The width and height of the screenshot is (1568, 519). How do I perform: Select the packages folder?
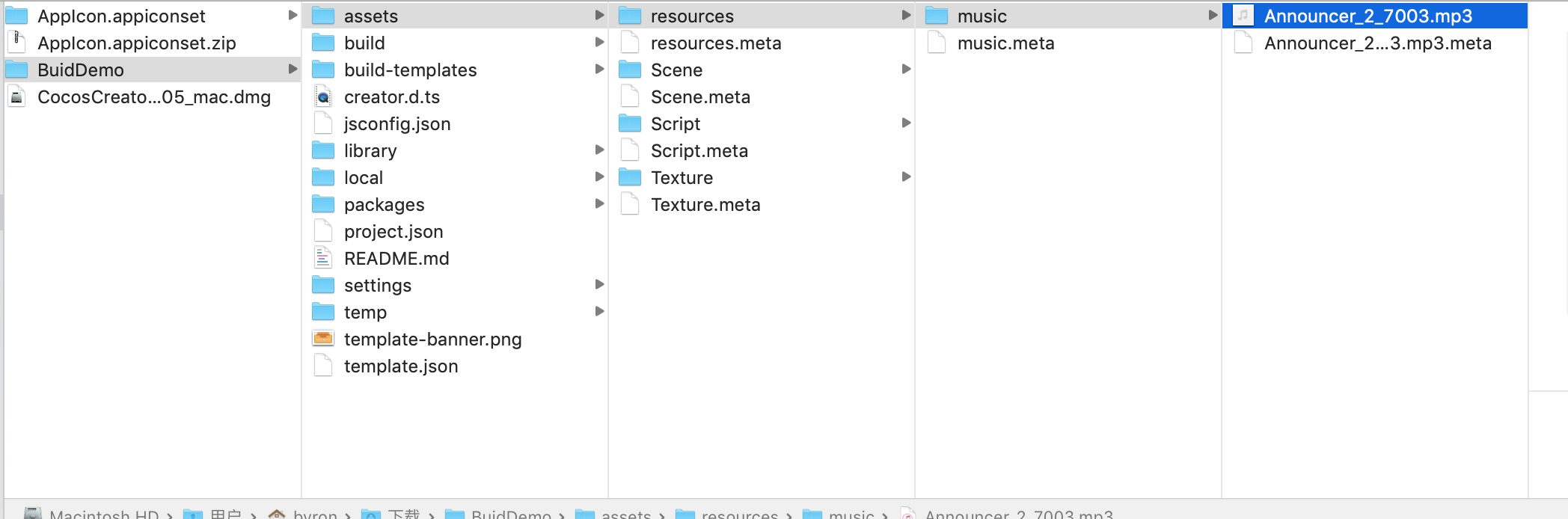click(x=384, y=205)
